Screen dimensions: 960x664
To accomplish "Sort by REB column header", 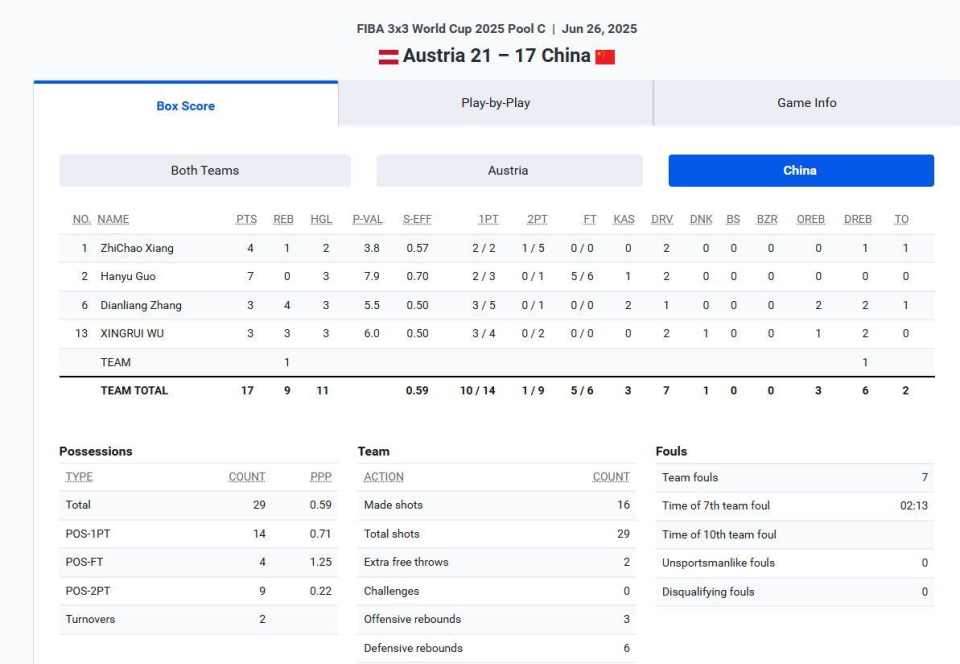I will point(283,219).
